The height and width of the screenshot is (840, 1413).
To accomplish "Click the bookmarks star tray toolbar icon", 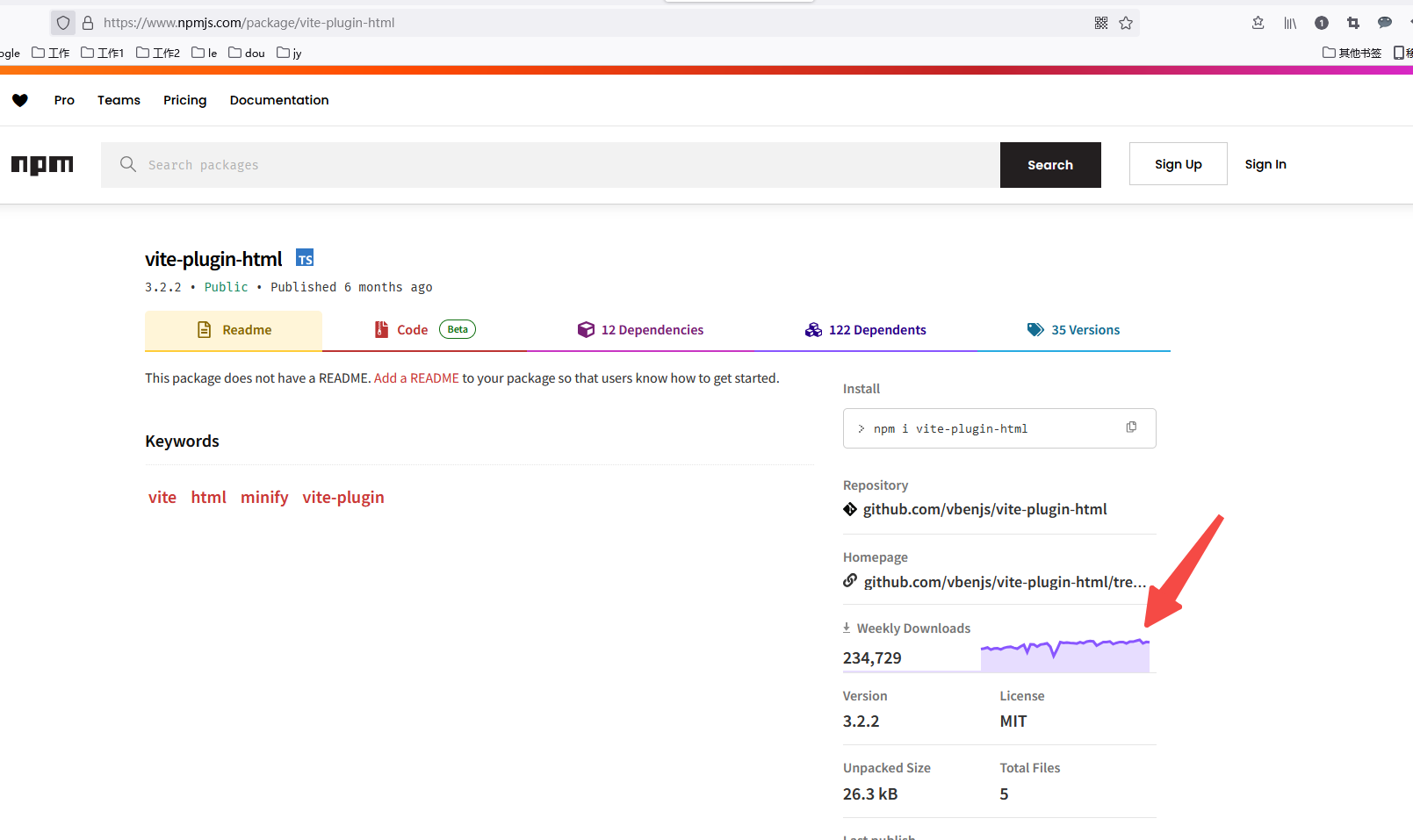I will 1258,23.
